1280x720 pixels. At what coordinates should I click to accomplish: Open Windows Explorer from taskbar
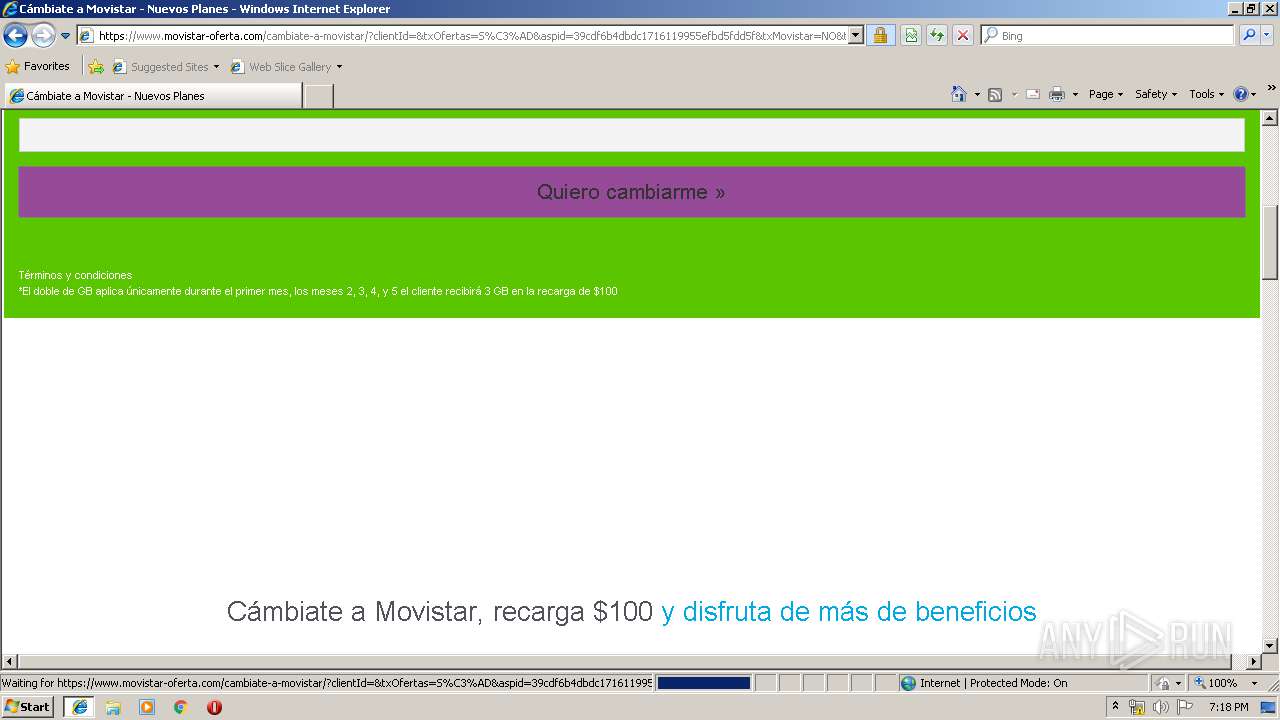[113, 707]
